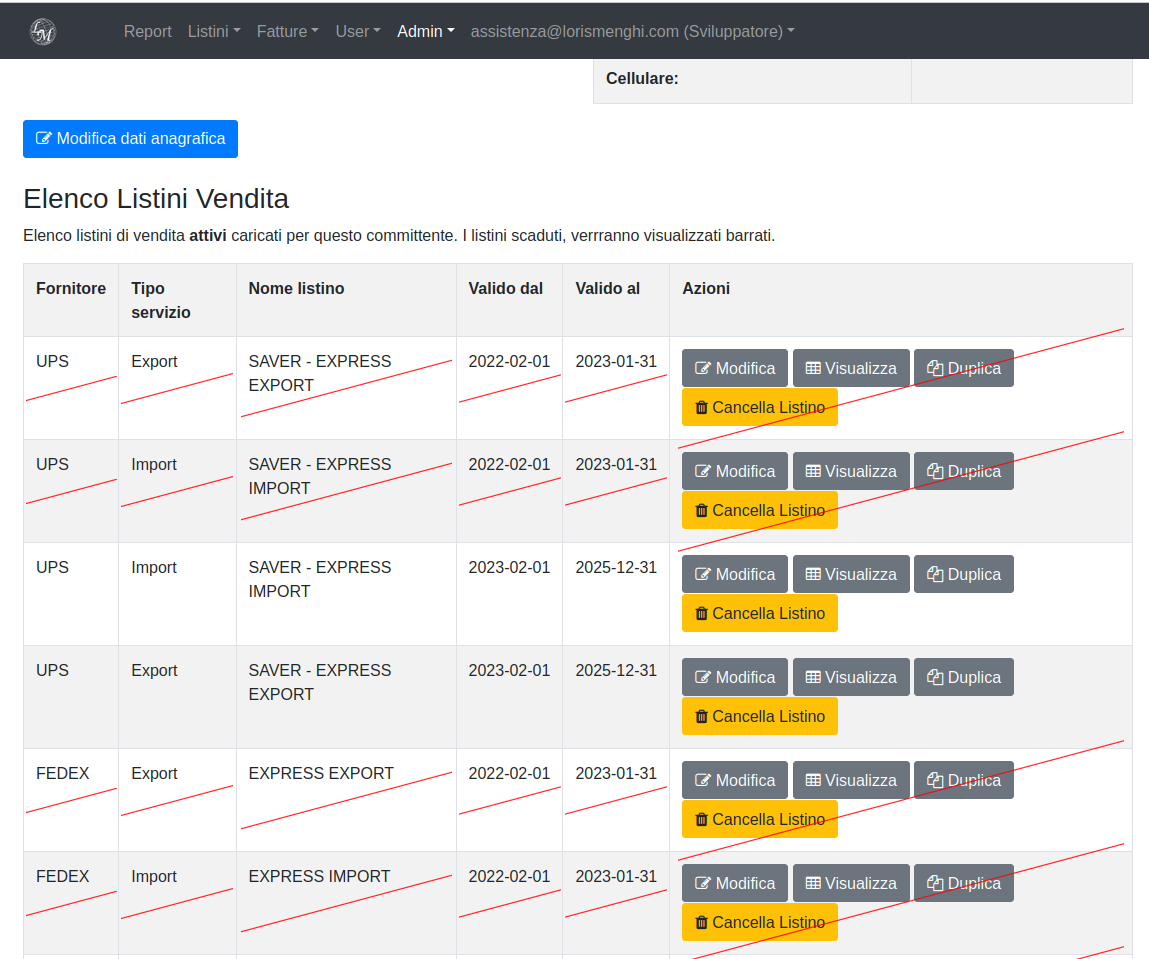Open the Admin dropdown menu
This screenshot has height=959, width=1149.
(x=425, y=31)
